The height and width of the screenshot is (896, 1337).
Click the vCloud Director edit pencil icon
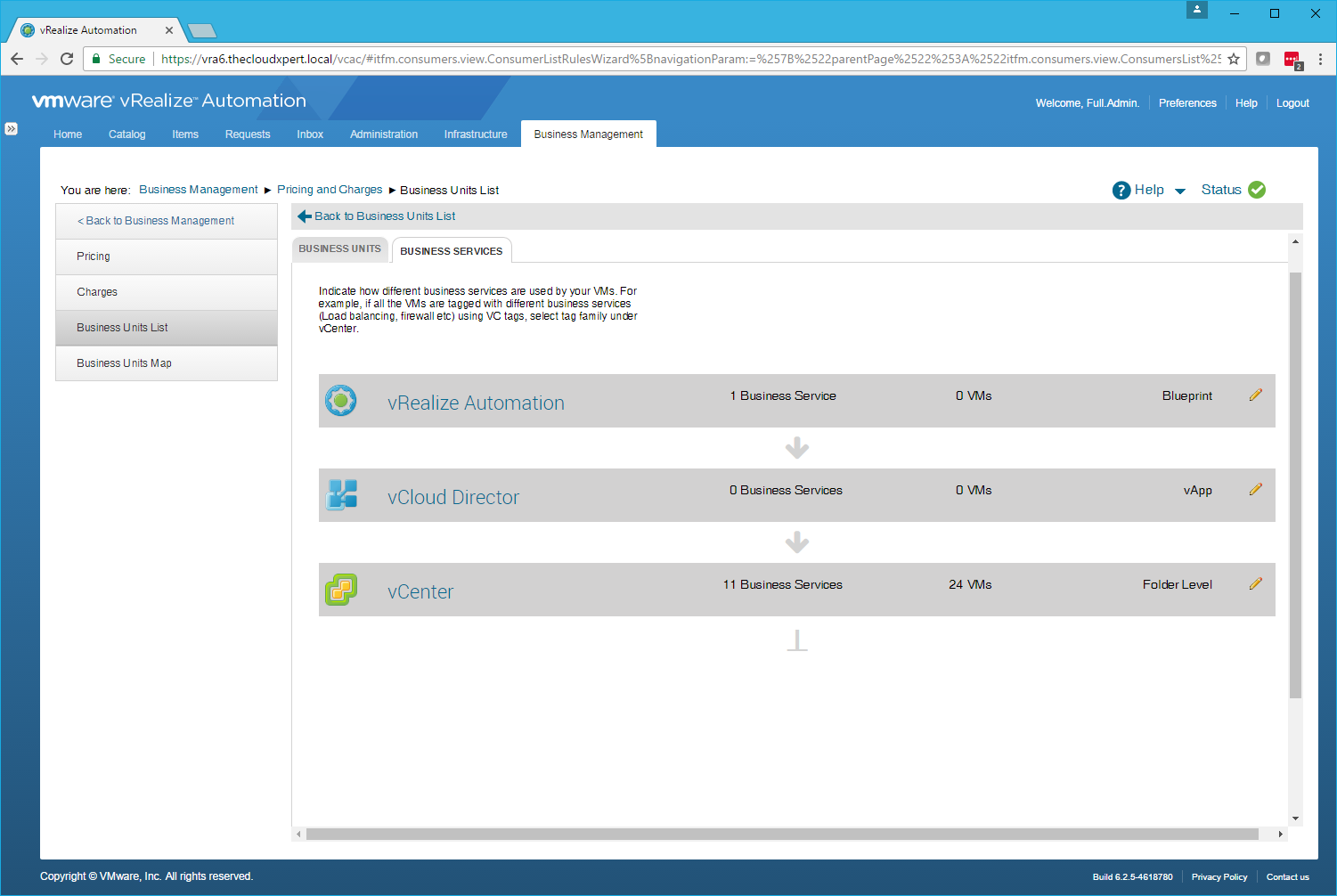pyautogui.click(x=1255, y=490)
